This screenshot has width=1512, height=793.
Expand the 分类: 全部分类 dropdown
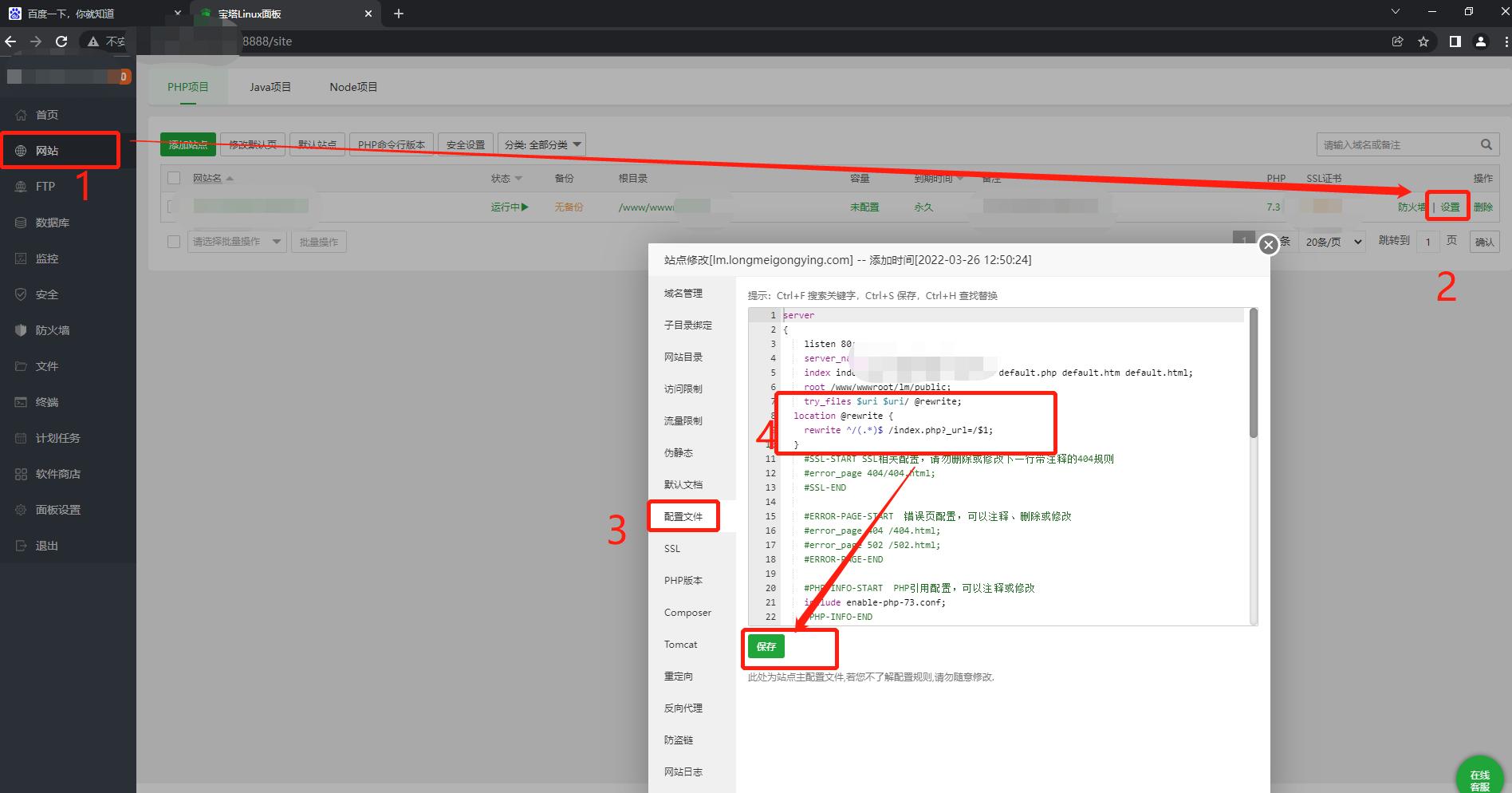tap(542, 144)
